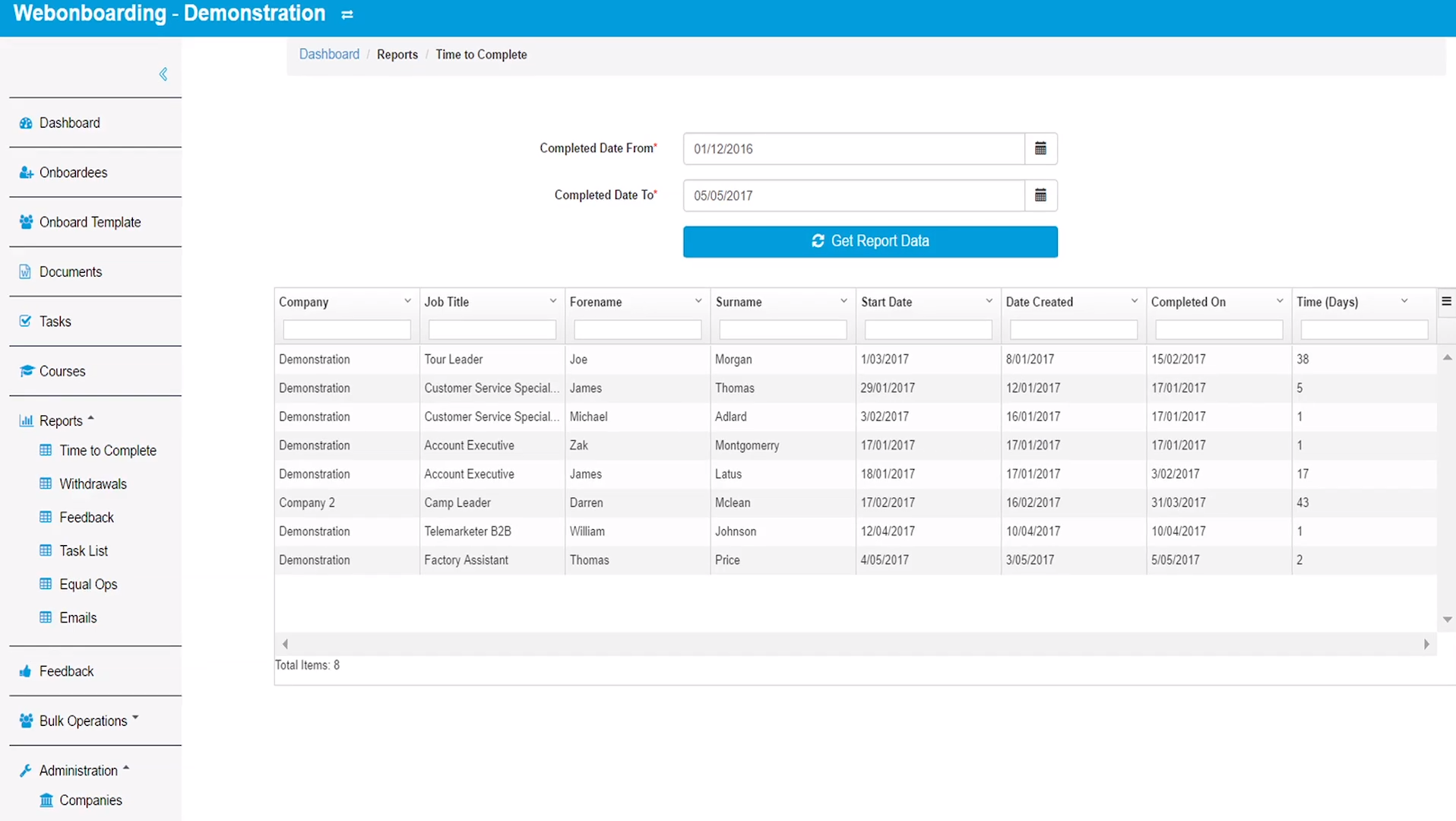Screen dimensions: 1456x821
Task: Open the Courses section icon
Action: point(25,371)
